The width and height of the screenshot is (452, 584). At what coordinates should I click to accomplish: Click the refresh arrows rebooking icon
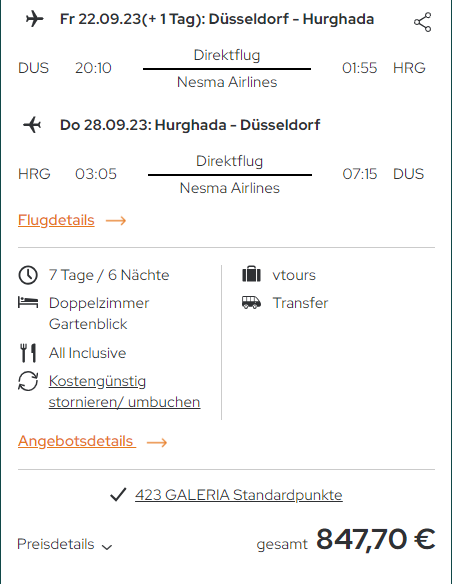coord(28,381)
